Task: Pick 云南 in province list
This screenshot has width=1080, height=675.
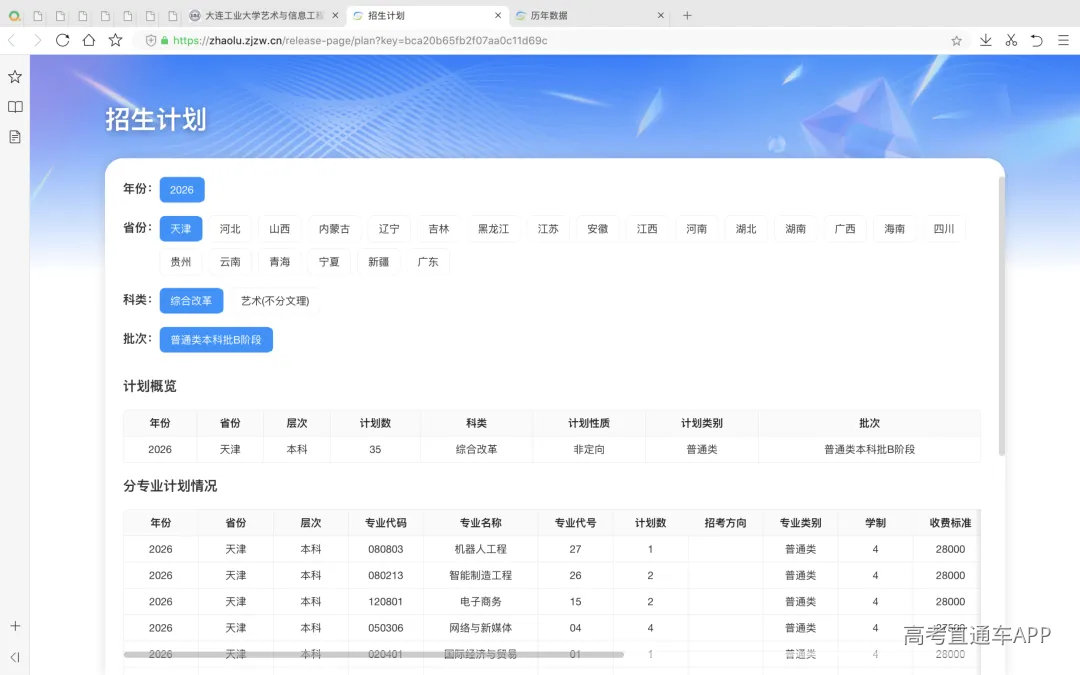Action: click(230, 262)
